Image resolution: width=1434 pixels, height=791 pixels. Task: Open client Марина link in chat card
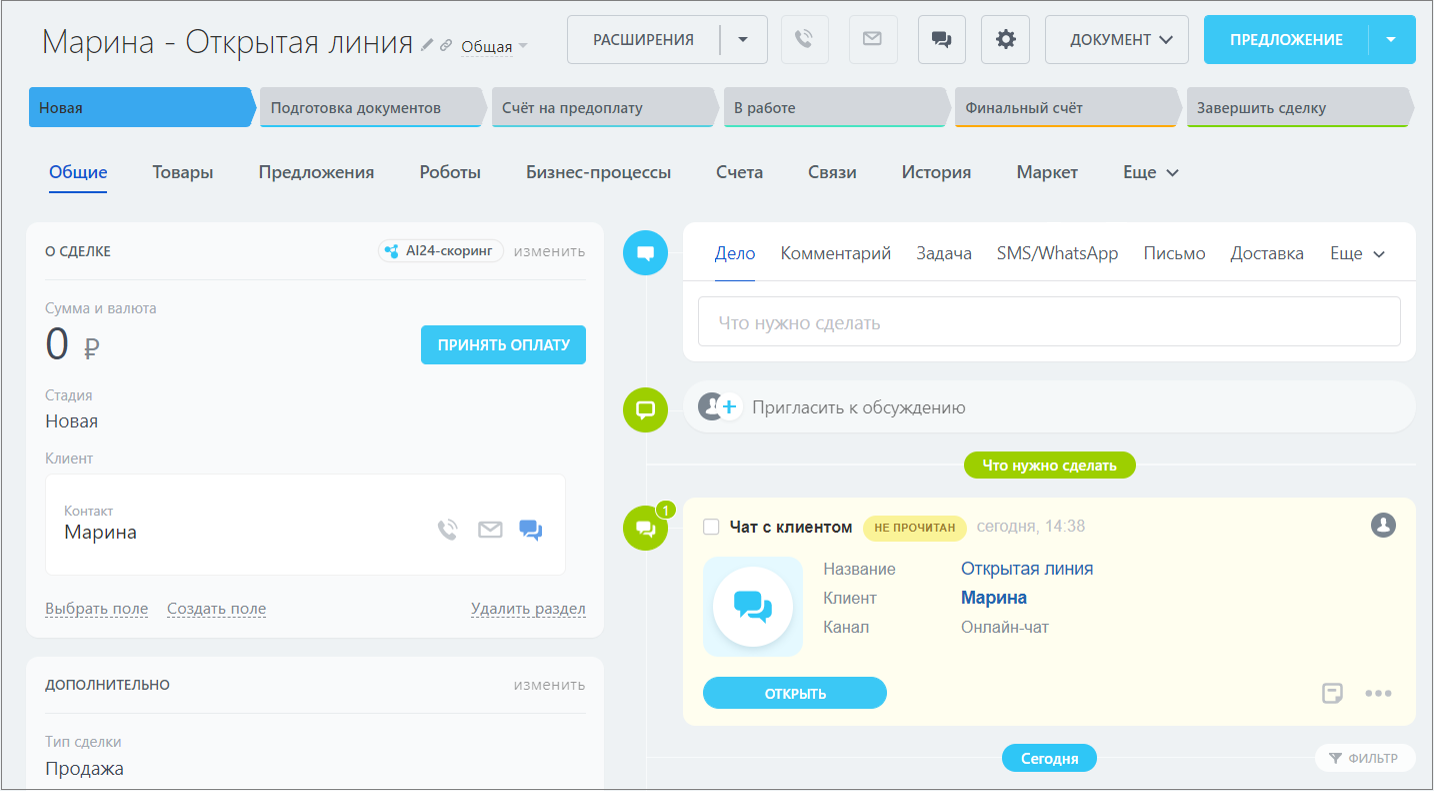click(x=994, y=598)
